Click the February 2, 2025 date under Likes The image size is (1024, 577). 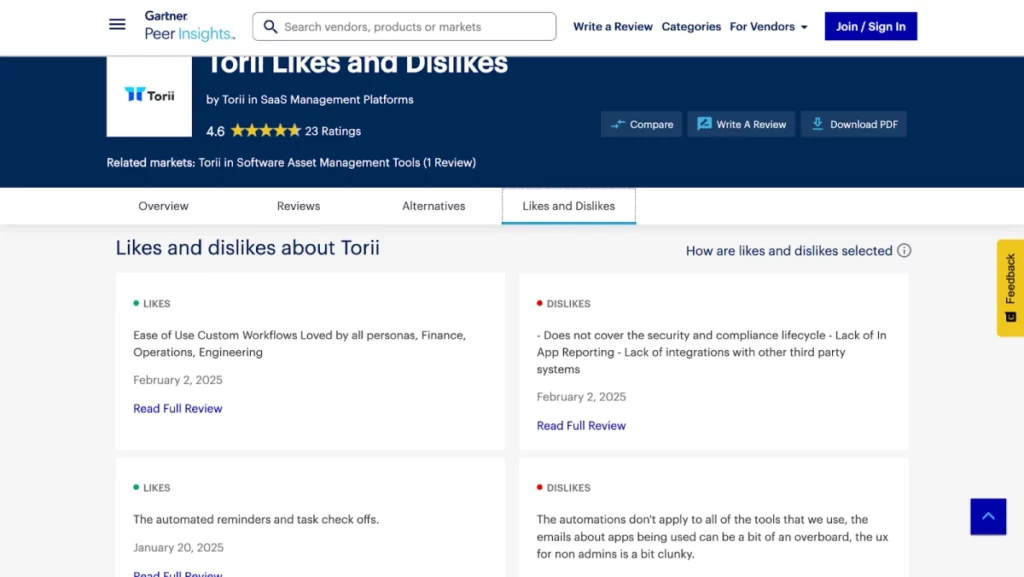click(x=178, y=380)
